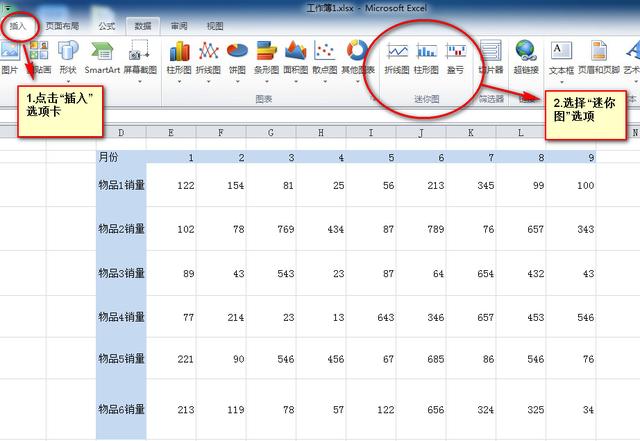Add a 柱形图 sparkline in 迷你图 group
640x441 pixels.
click(x=426, y=59)
